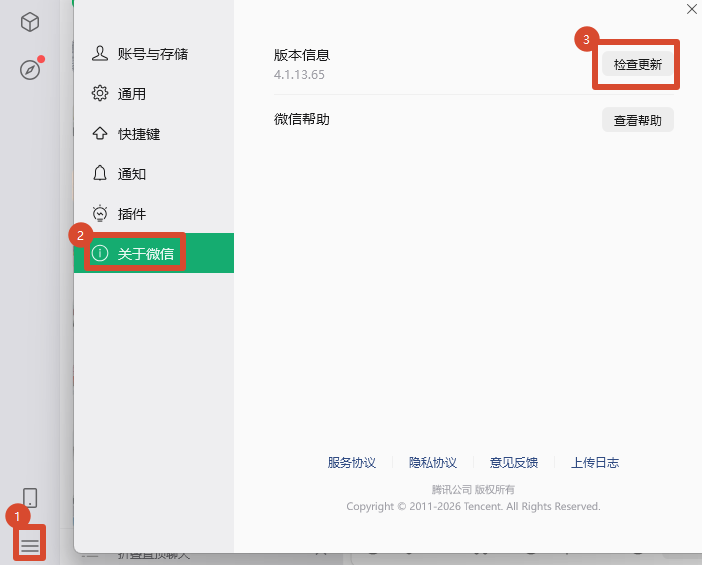Open the 隐私协议 link
The width and height of the screenshot is (702, 565).
point(432,462)
